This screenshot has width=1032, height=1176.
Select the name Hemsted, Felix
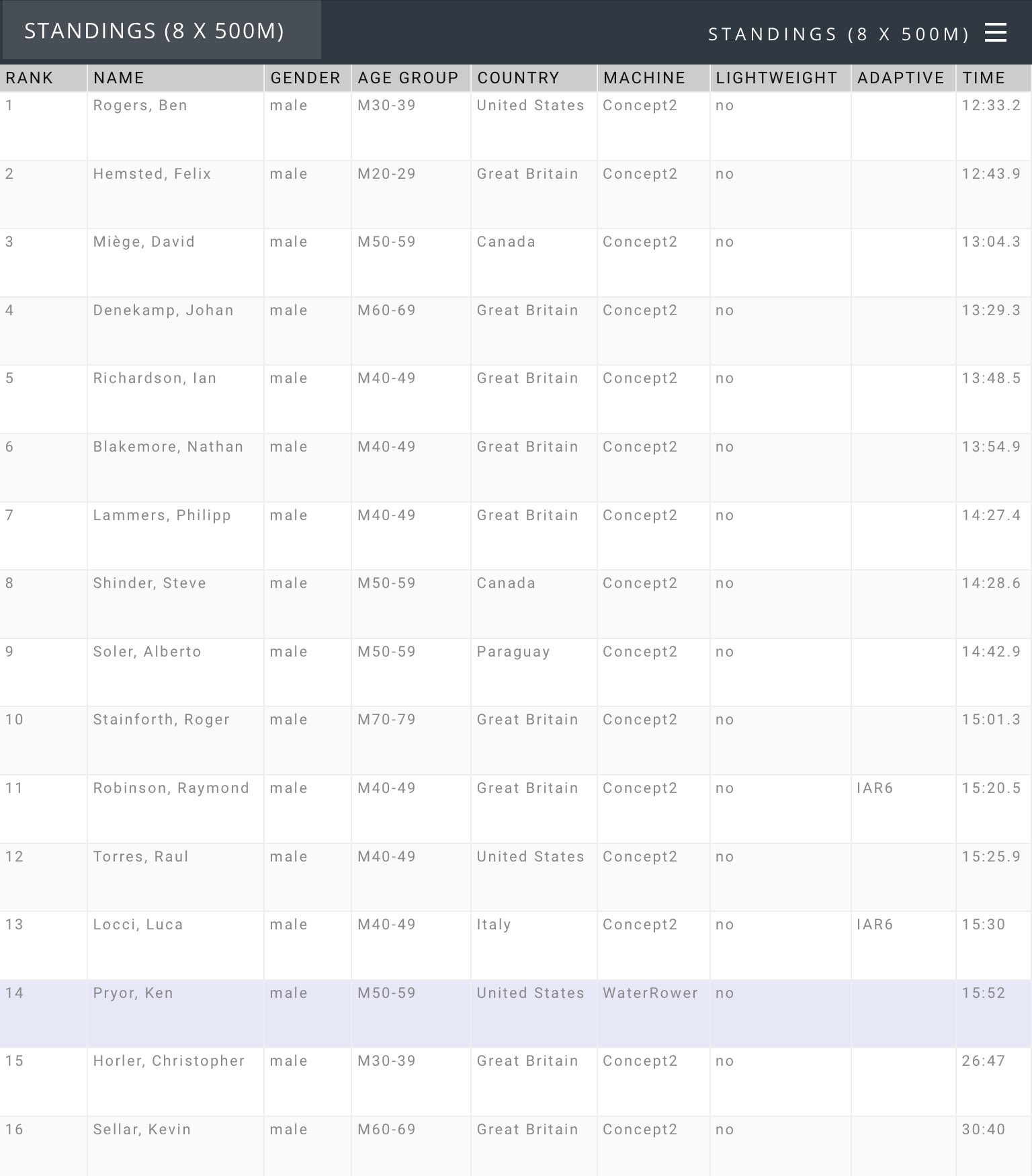pyautogui.click(x=152, y=174)
